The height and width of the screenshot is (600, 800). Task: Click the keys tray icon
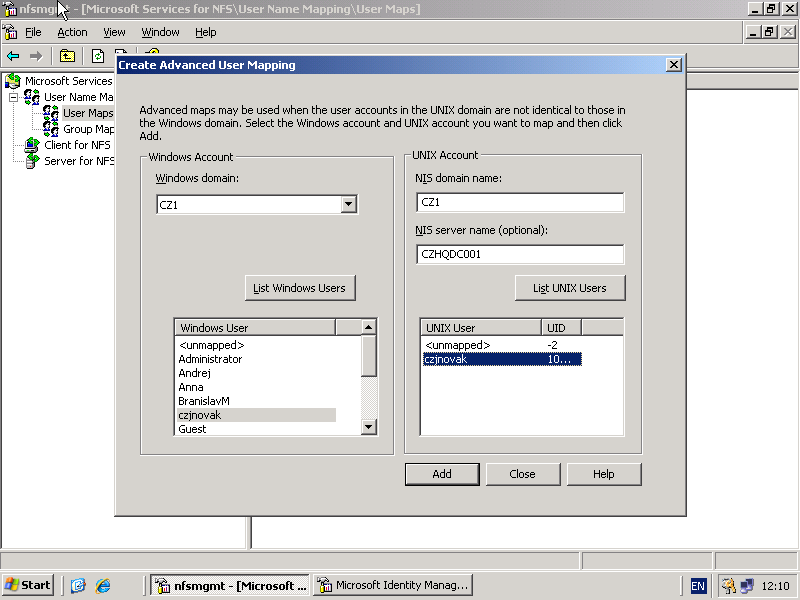pyautogui.click(x=729, y=586)
